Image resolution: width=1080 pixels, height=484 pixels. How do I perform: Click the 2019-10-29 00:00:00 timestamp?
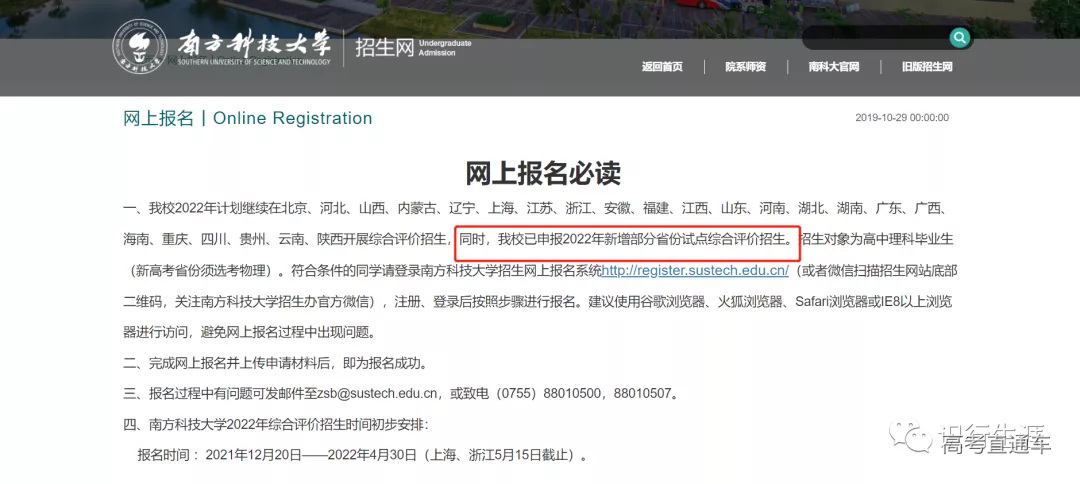(902, 118)
